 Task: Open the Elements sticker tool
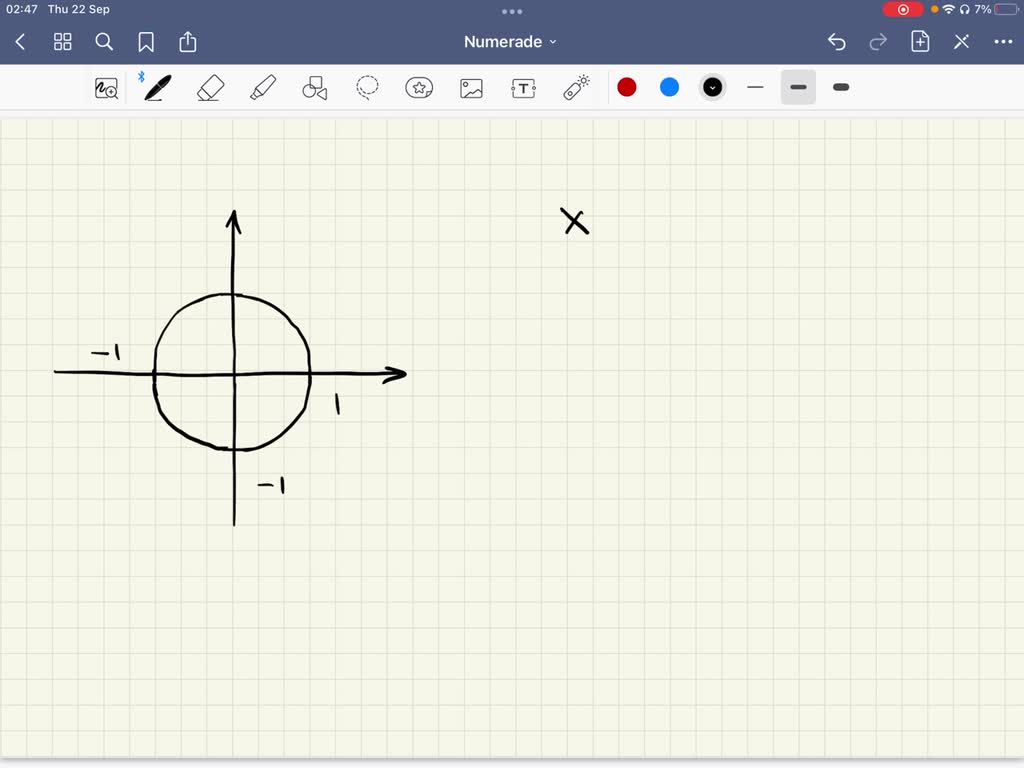[x=419, y=87]
